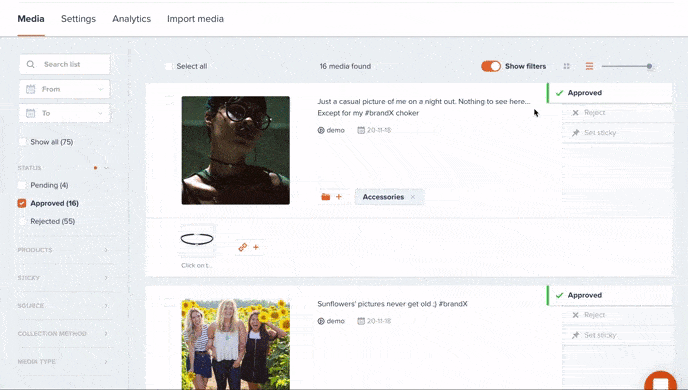Click the plus next to the folder icon
688x390 pixels.
338,197
